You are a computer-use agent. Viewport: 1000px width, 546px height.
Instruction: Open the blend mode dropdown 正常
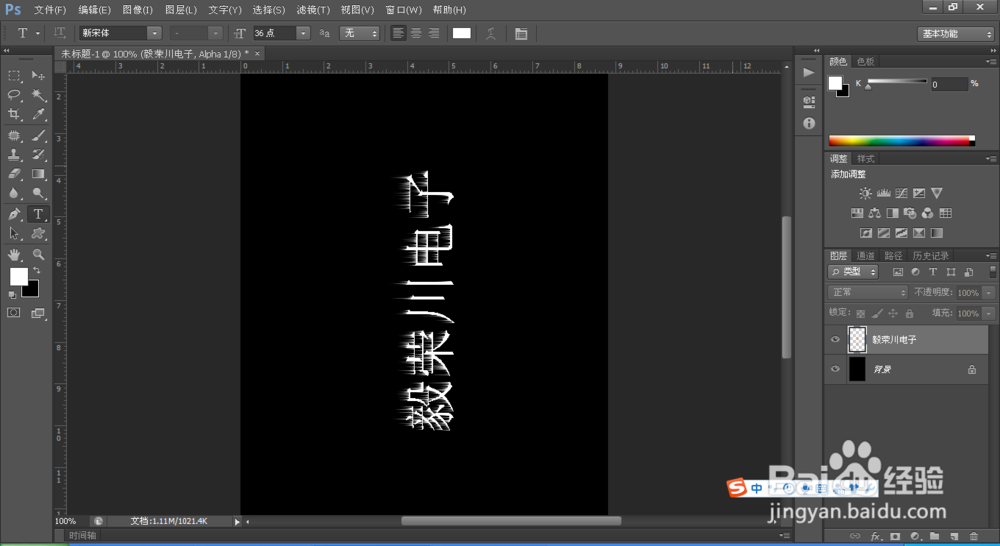click(867, 292)
